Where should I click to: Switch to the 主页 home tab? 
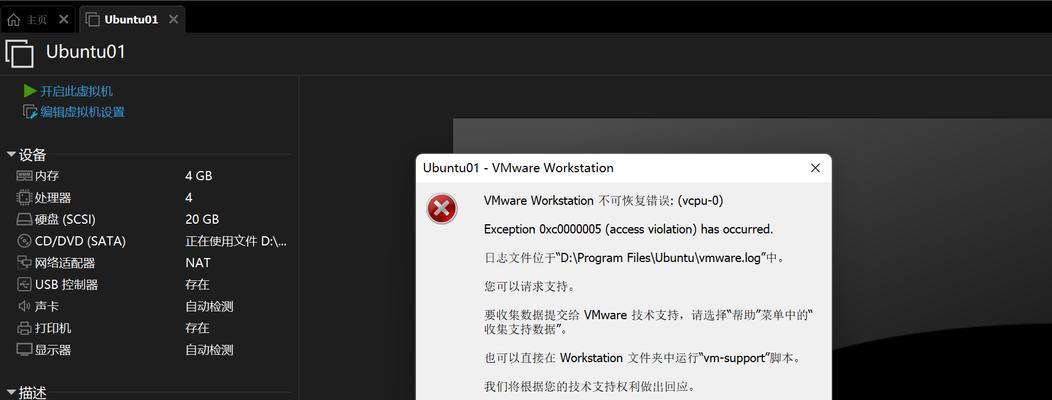[28, 19]
